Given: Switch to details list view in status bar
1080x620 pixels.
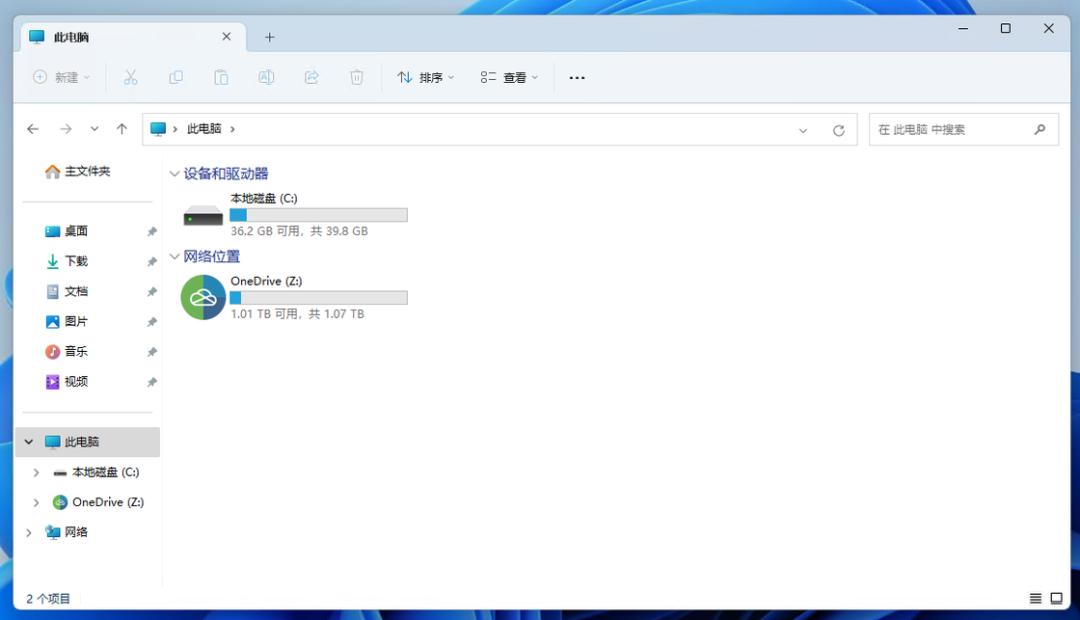Looking at the screenshot, I should coord(1035,599).
